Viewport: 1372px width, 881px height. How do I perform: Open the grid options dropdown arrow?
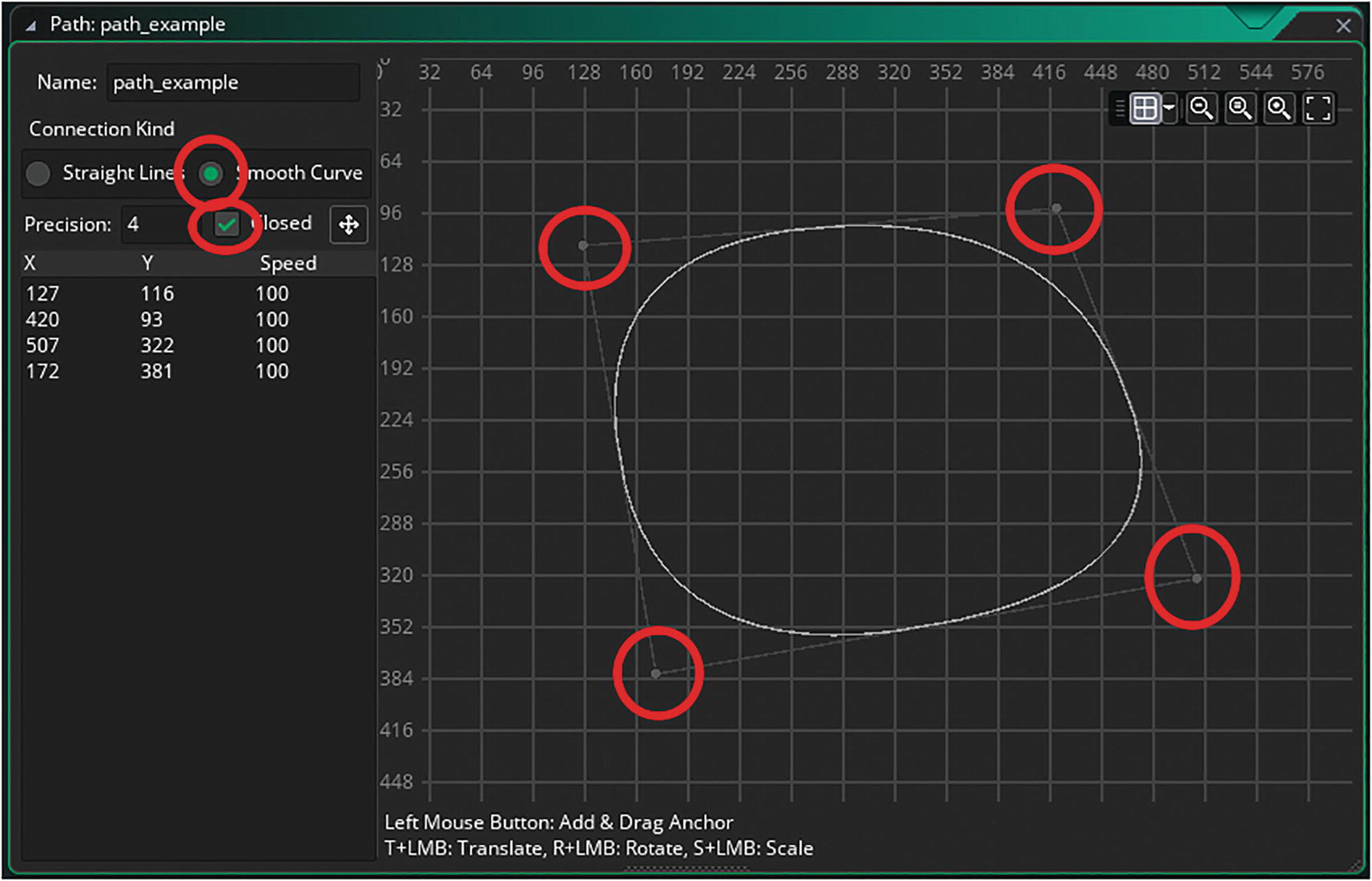tap(1169, 108)
